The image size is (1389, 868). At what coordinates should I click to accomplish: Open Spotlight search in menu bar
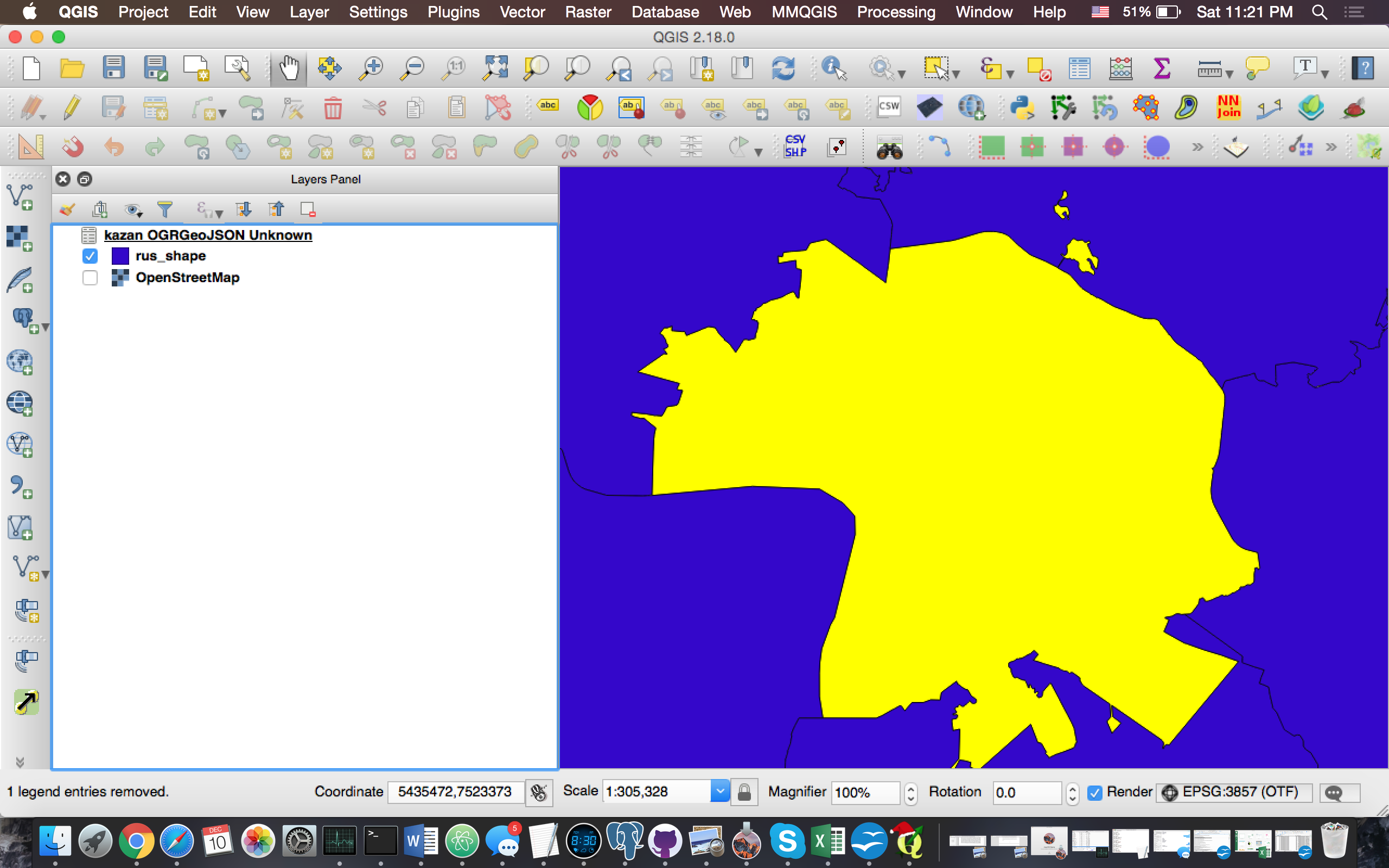[x=1319, y=12]
